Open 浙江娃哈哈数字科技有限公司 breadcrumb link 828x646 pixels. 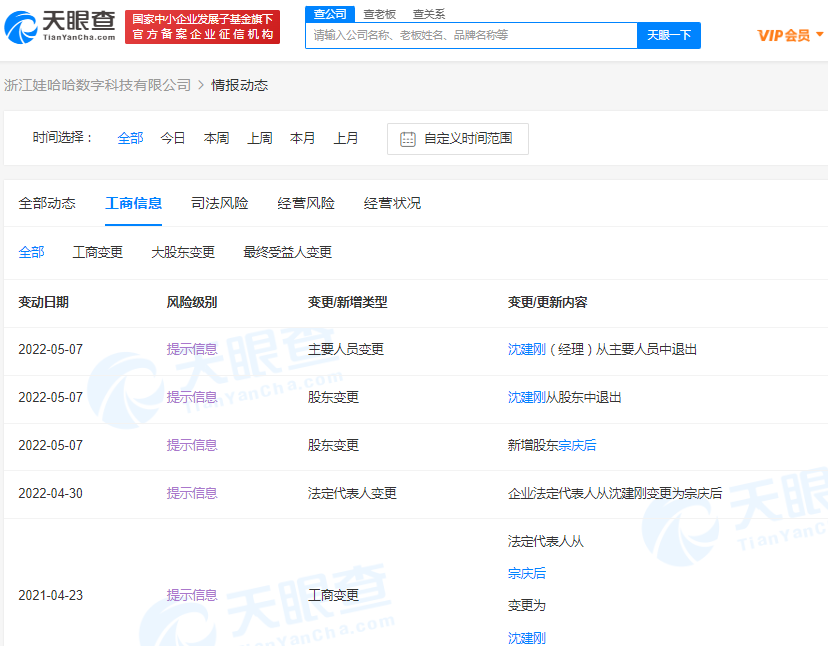point(98,85)
